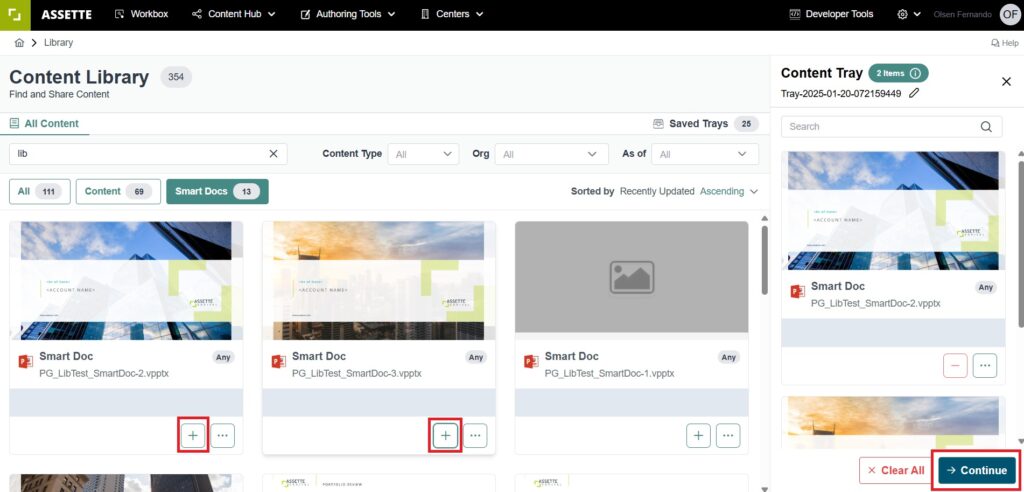Screen dimensions: 1024x492
Task: Click the 2 Items tray info badge
Action: (899, 73)
